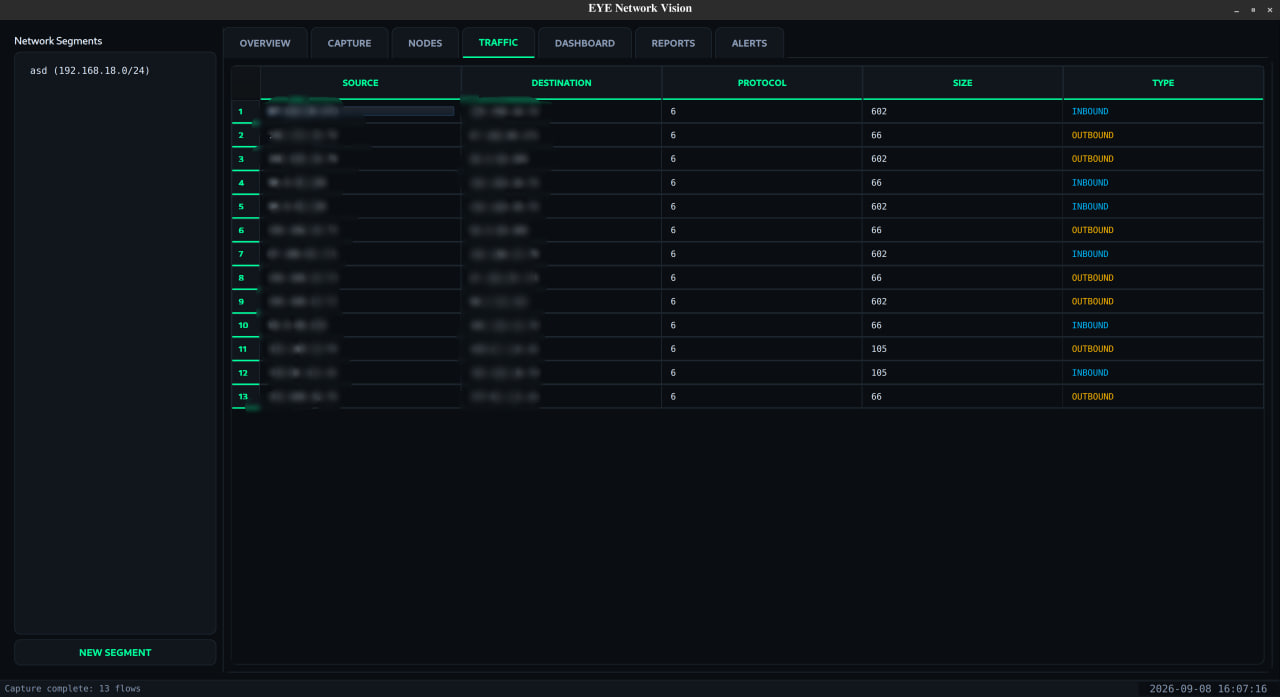
Task: Click the New Segment button
Action: click(x=115, y=652)
